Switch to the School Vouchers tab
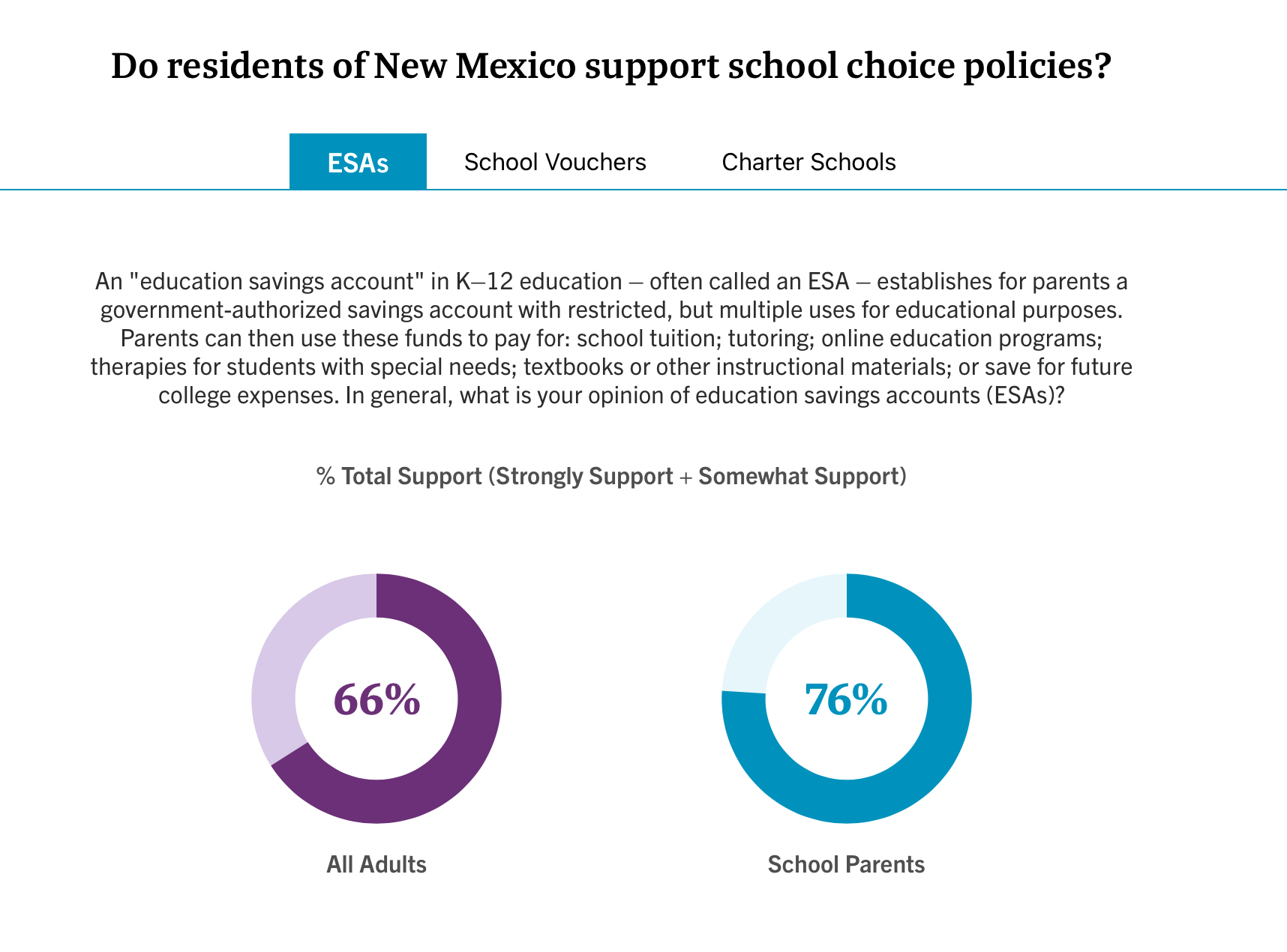This screenshot has height=952, width=1287. pos(555,162)
